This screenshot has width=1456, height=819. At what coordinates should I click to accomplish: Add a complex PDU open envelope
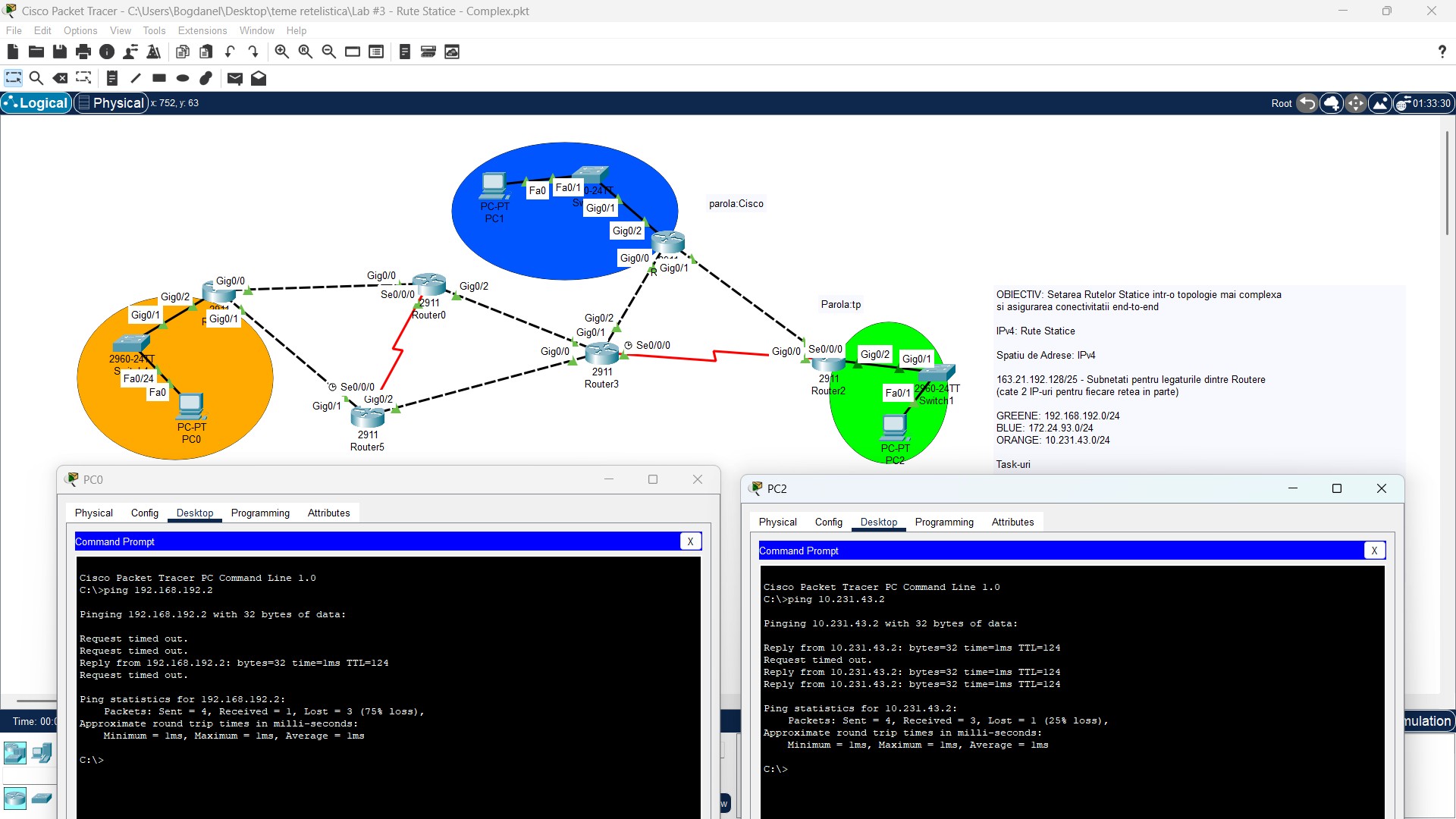(259, 78)
